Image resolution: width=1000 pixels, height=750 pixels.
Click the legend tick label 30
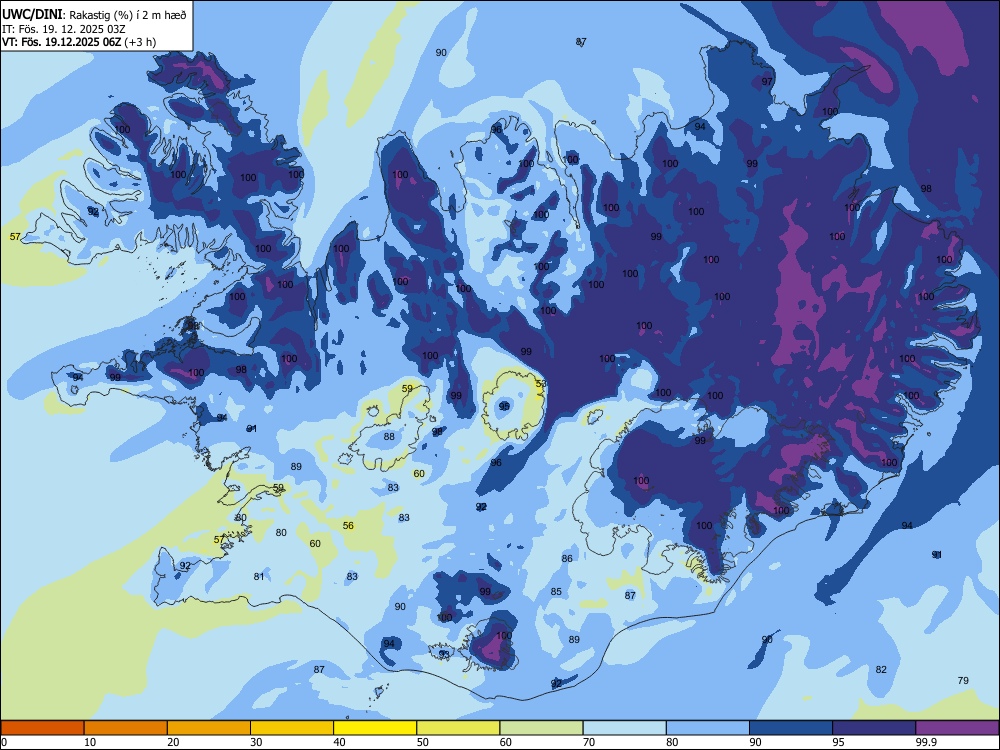[257, 742]
